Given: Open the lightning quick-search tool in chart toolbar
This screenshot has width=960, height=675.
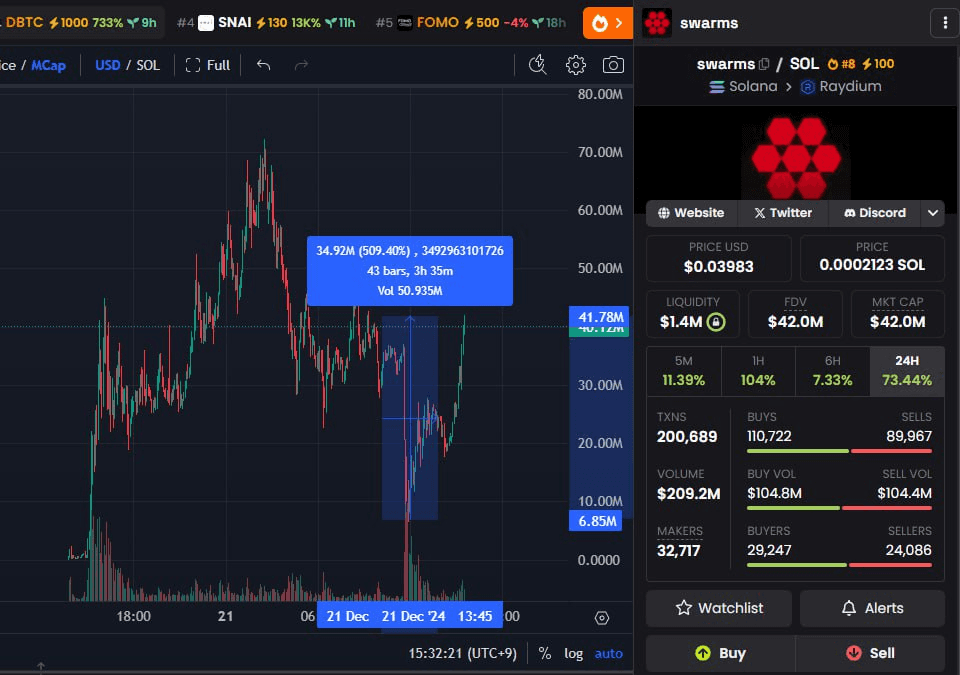Looking at the screenshot, I should (x=538, y=64).
